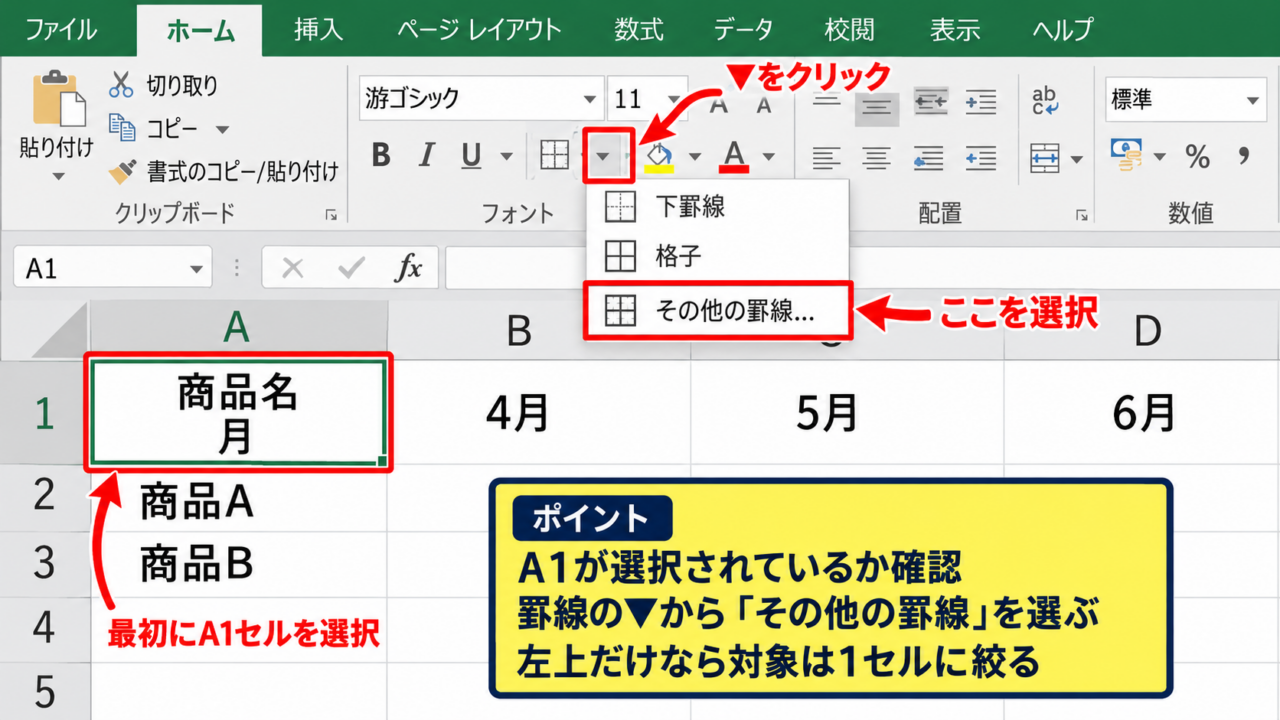Click the merge and center icon

click(1046, 157)
